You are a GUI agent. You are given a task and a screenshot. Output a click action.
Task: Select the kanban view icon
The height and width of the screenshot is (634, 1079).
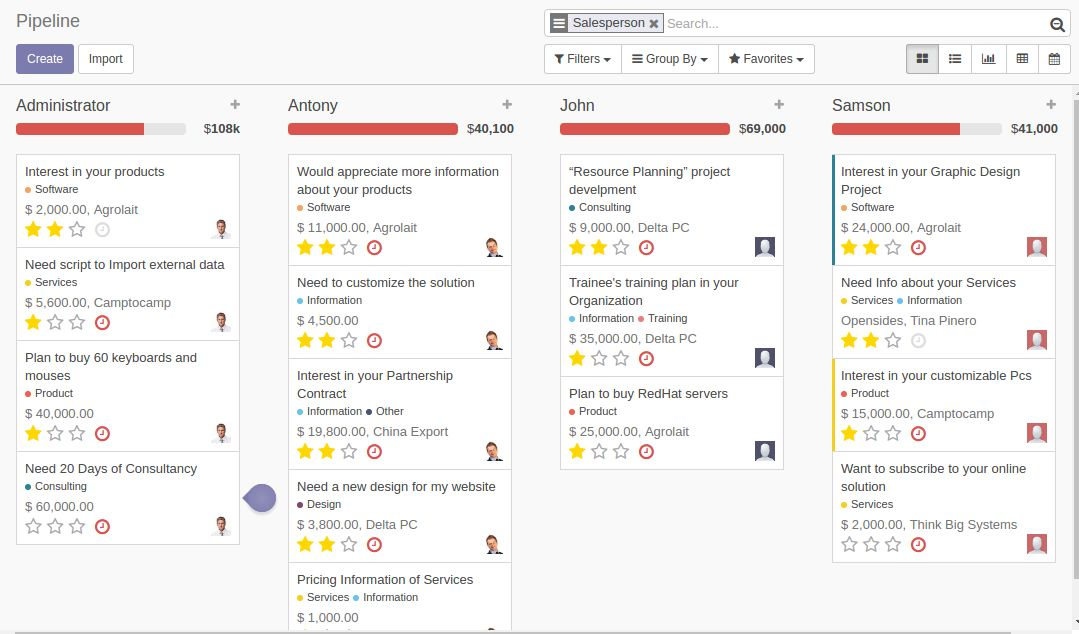[x=920, y=58]
